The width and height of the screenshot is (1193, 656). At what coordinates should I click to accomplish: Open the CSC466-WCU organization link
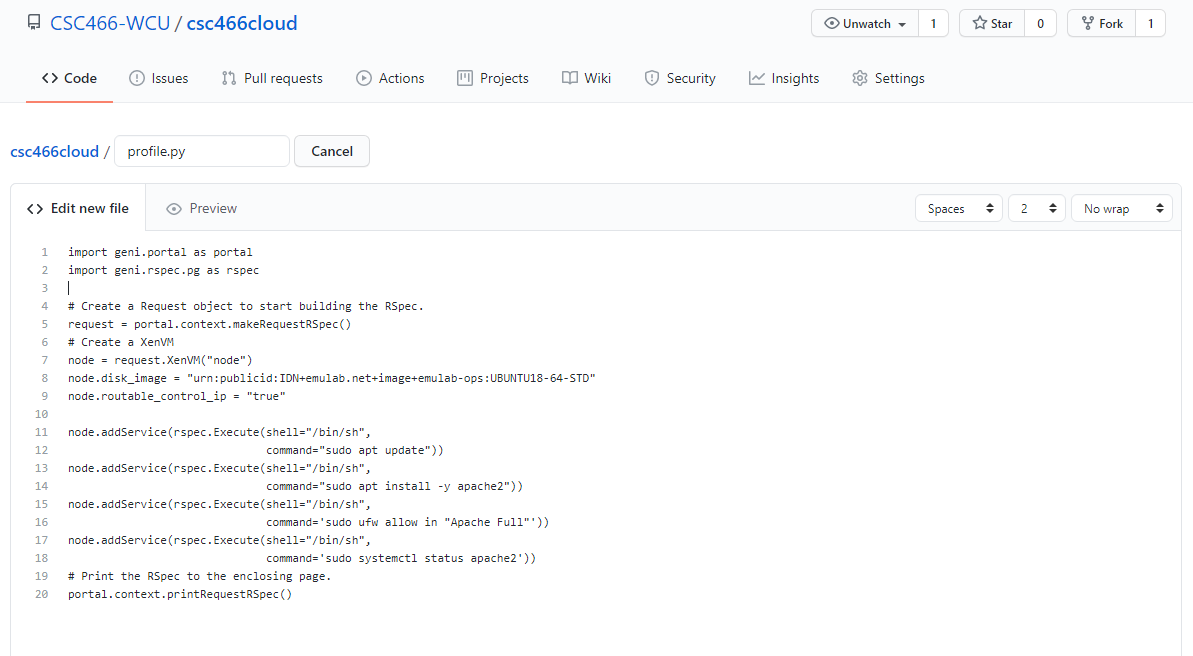[110, 23]
